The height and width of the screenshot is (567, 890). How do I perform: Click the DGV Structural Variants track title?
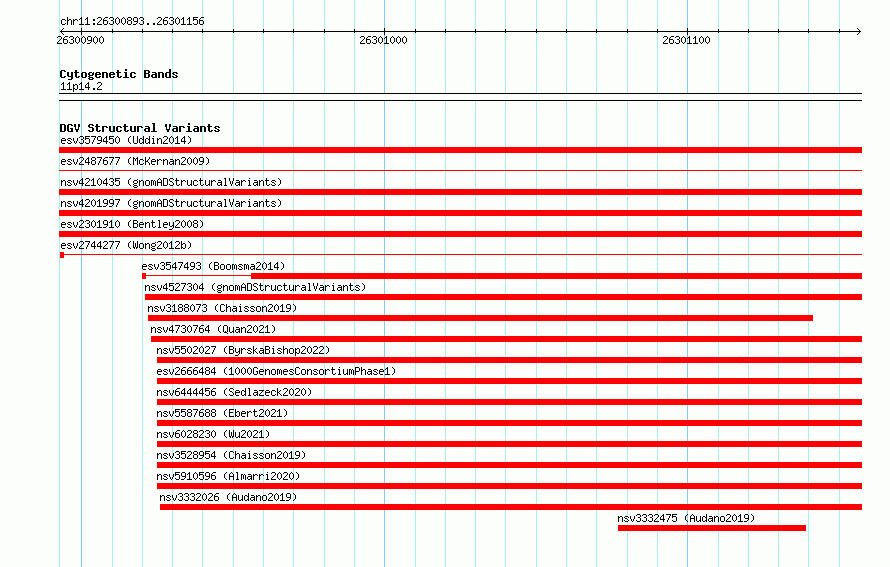click(140, 128)
